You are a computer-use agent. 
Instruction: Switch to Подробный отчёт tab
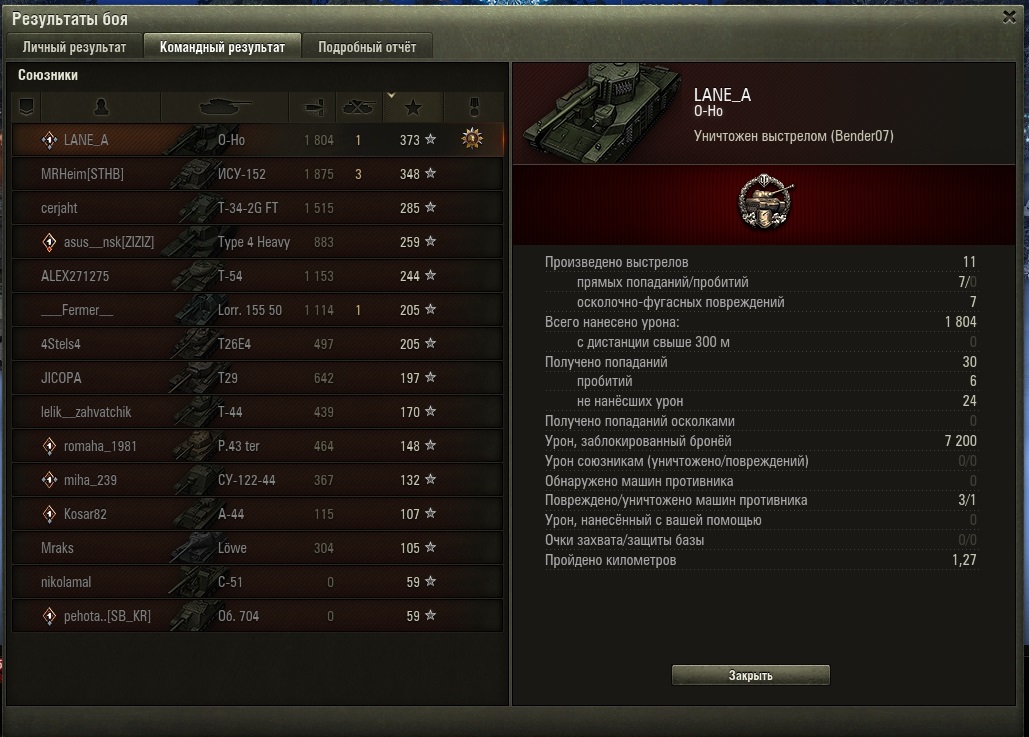[x=367, y=47]
